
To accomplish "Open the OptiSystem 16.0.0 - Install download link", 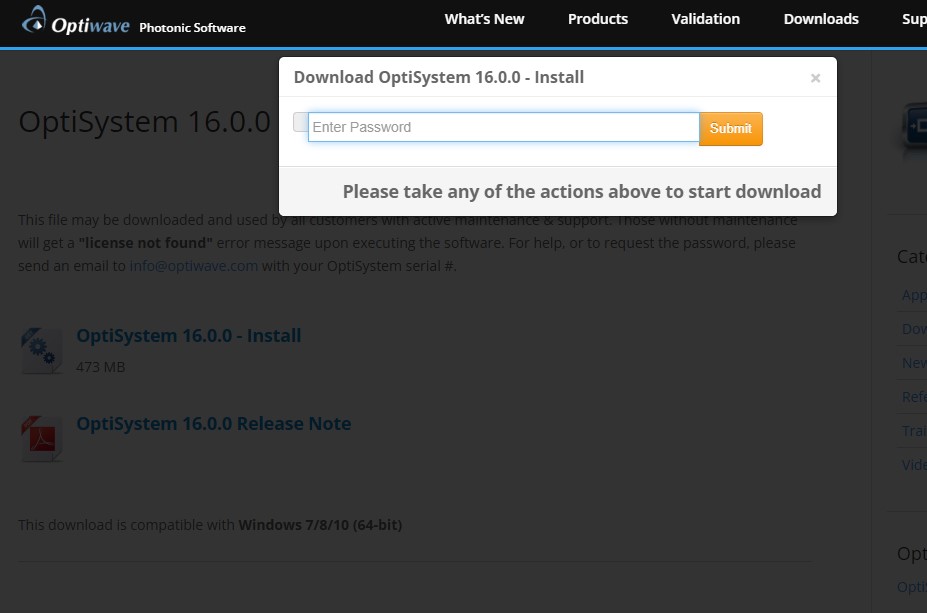I will click(188, 335).
